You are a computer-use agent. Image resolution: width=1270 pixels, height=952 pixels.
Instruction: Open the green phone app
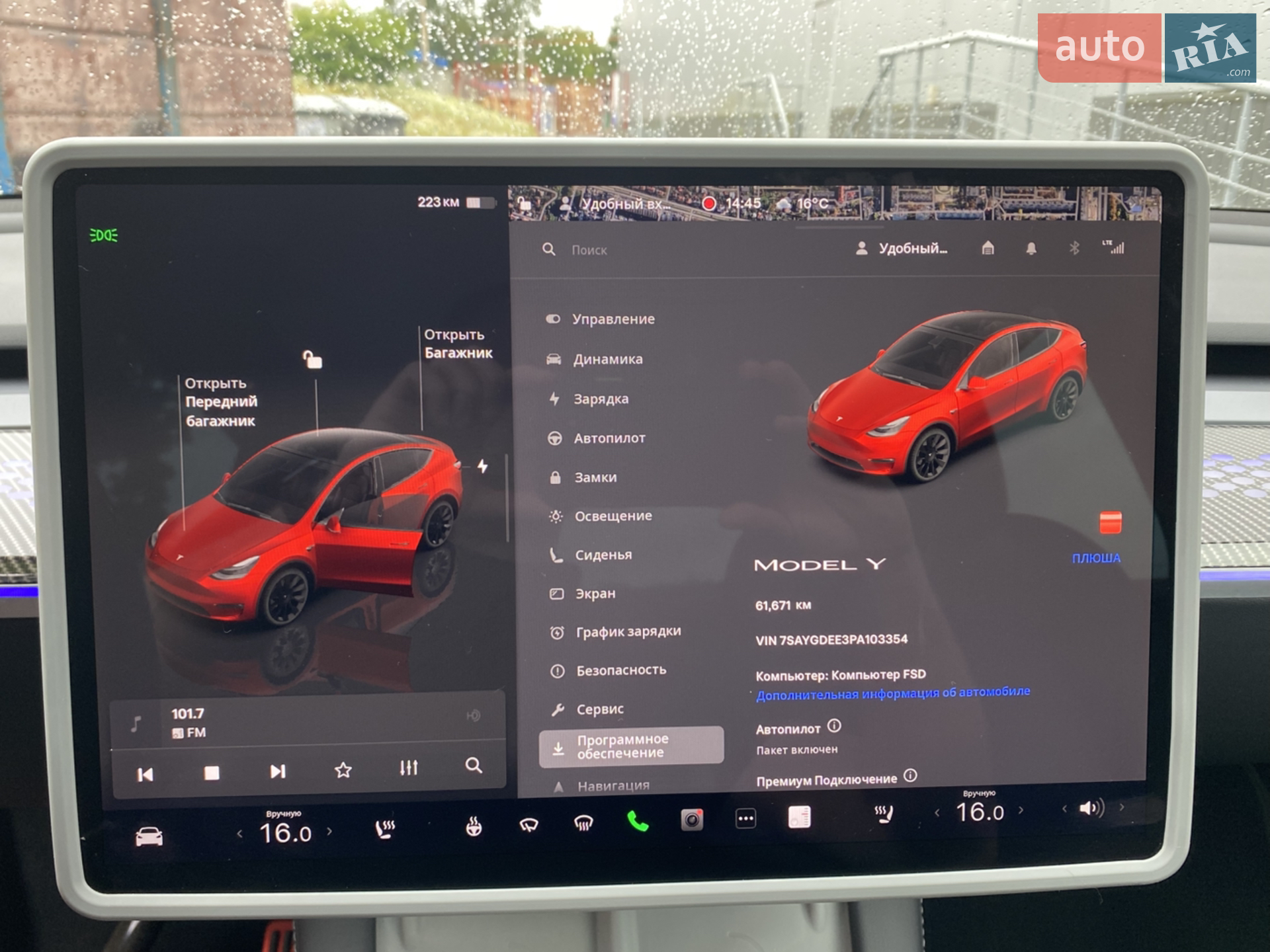coord(638,821)
